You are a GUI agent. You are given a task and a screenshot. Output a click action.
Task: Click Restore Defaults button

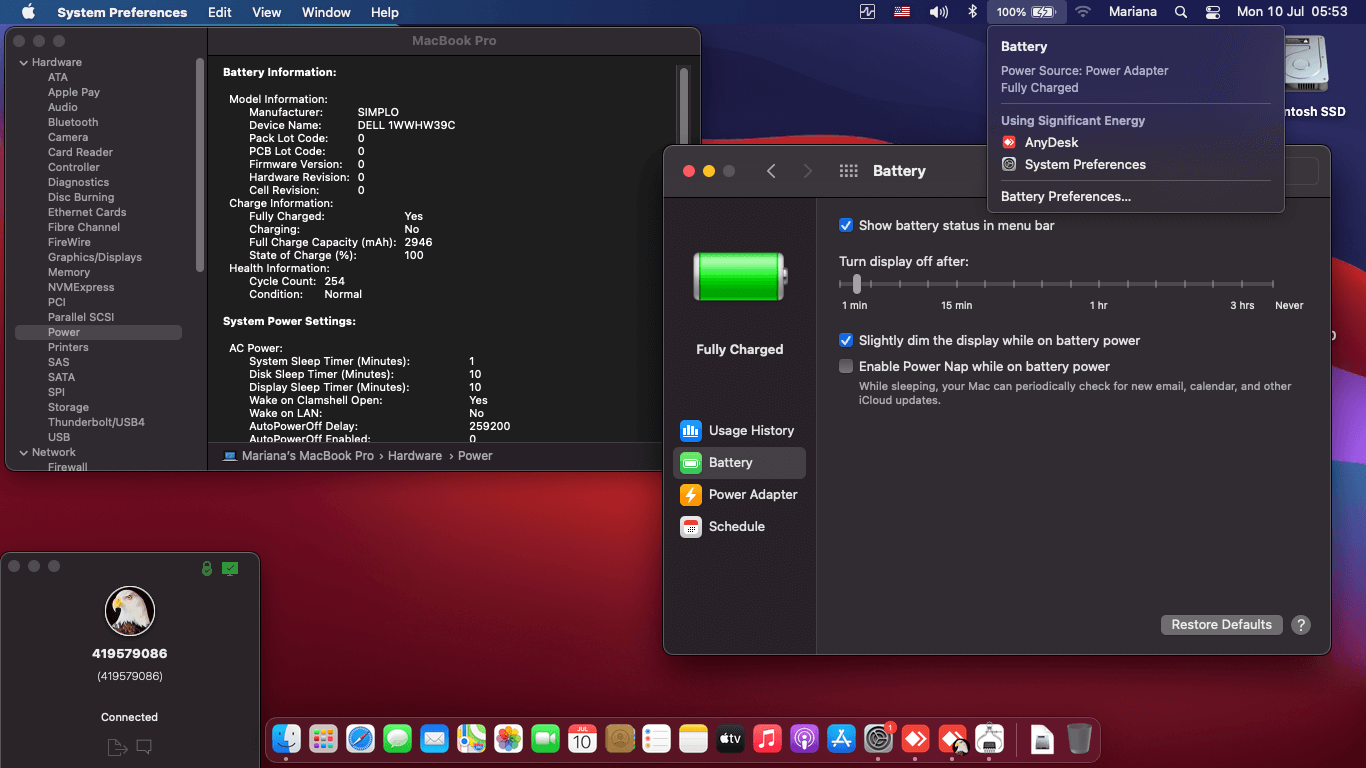point(1221,625)
